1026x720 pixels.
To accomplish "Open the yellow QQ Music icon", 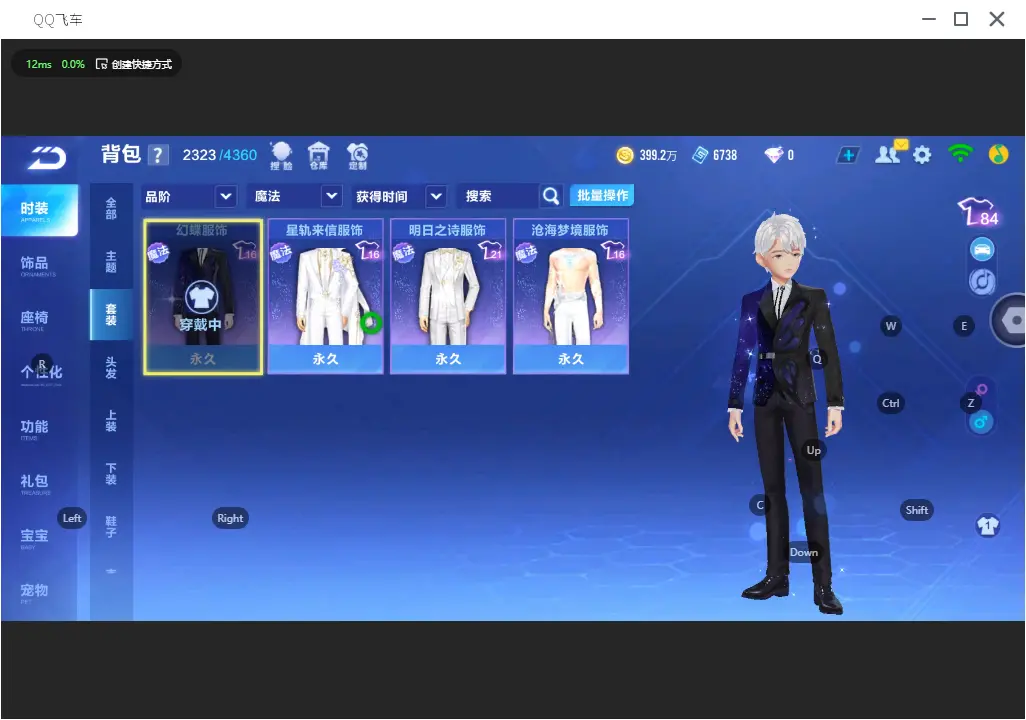I will [x=998, y=154].
